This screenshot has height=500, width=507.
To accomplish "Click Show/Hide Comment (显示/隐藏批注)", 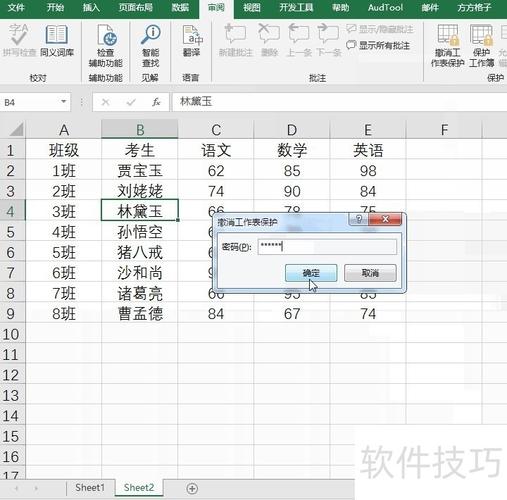I will (x=380, y=29).
